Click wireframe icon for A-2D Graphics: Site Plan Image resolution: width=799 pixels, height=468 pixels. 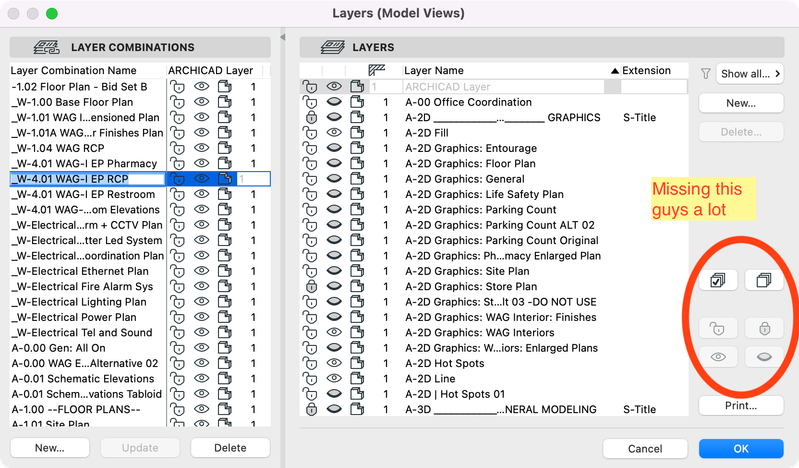[357, 271]
